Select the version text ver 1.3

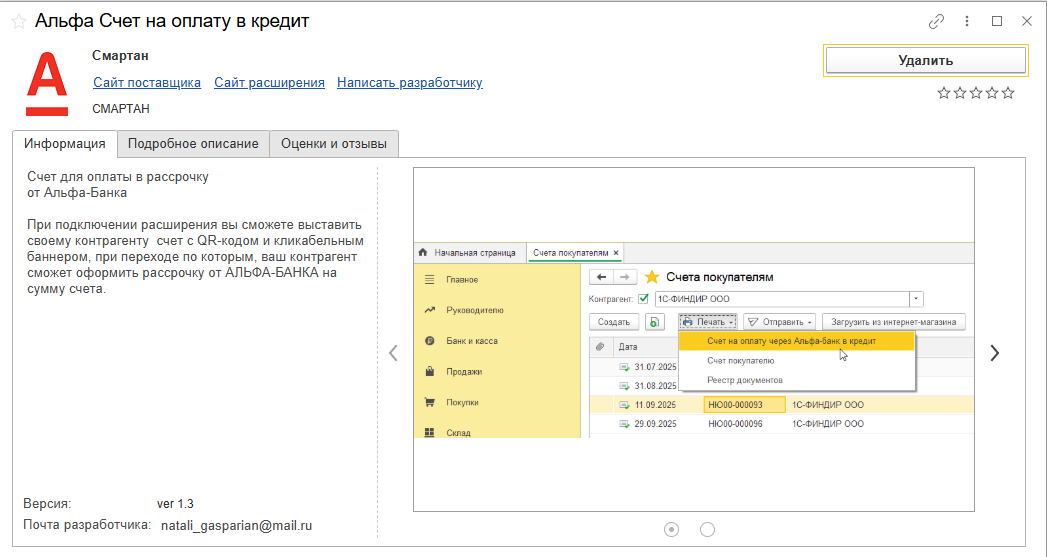click(x=175, y=504)
